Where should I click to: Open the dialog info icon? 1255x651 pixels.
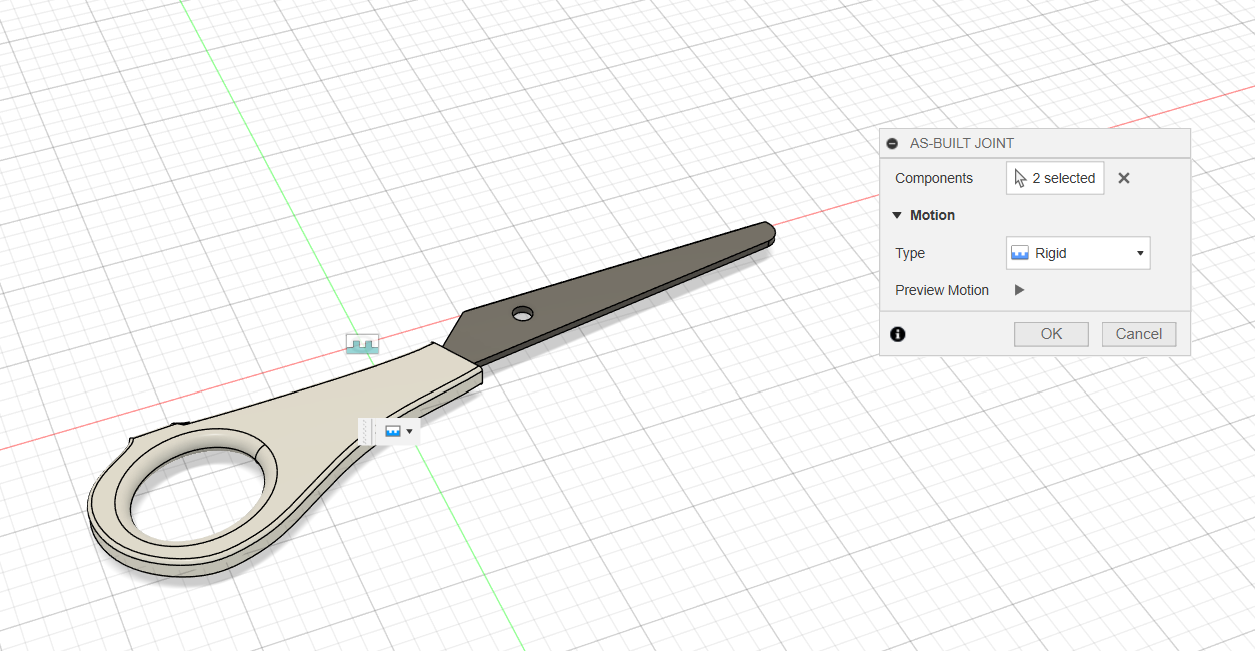click(898, 334)
